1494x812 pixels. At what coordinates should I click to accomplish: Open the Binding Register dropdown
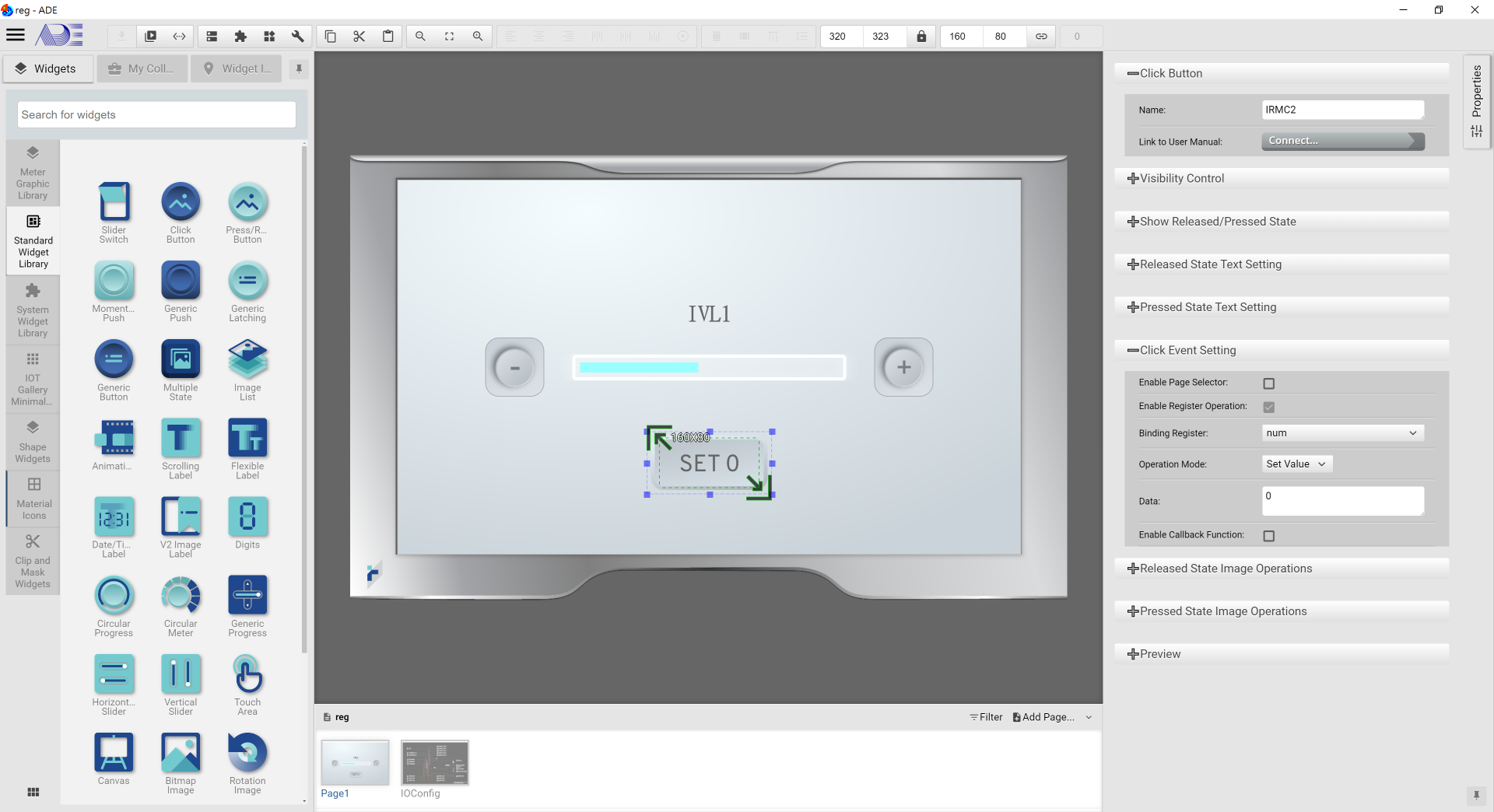point(1342,433)
